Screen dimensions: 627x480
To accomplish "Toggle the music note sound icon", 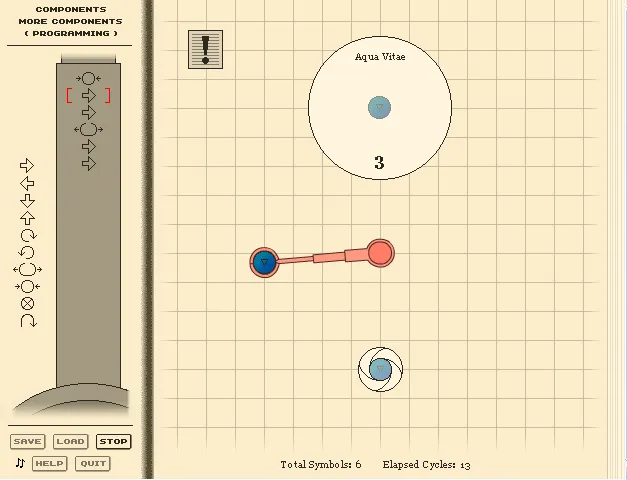I will (19, 463).
